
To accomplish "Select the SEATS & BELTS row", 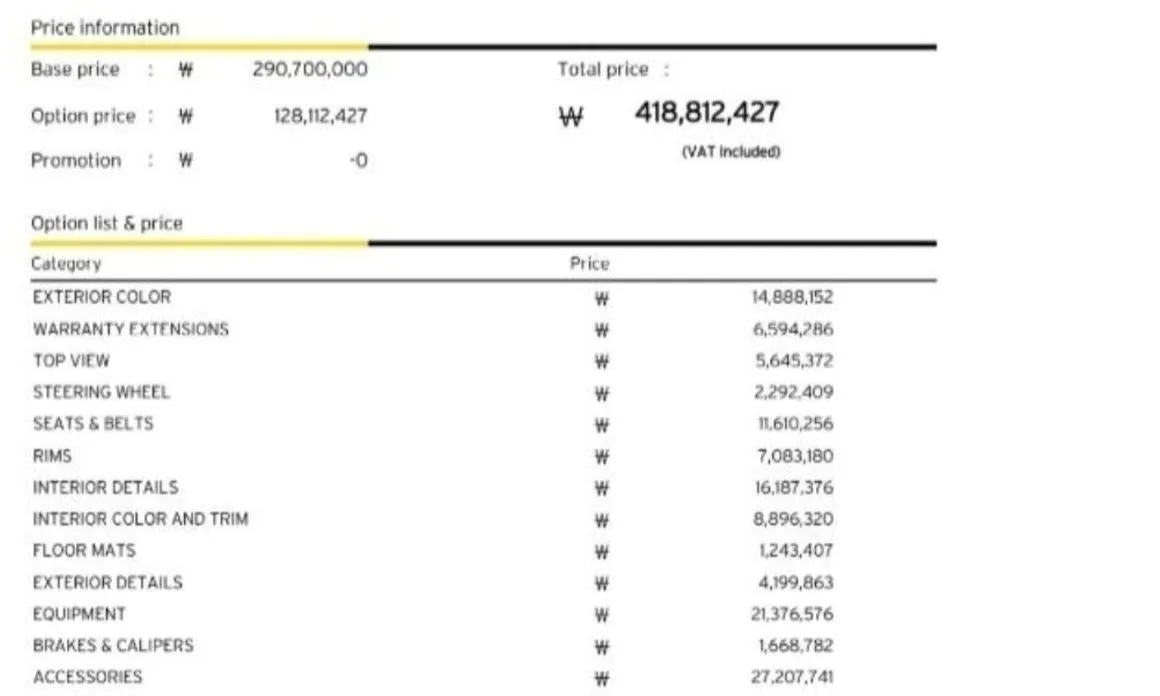I will click(x=484, y=424).
